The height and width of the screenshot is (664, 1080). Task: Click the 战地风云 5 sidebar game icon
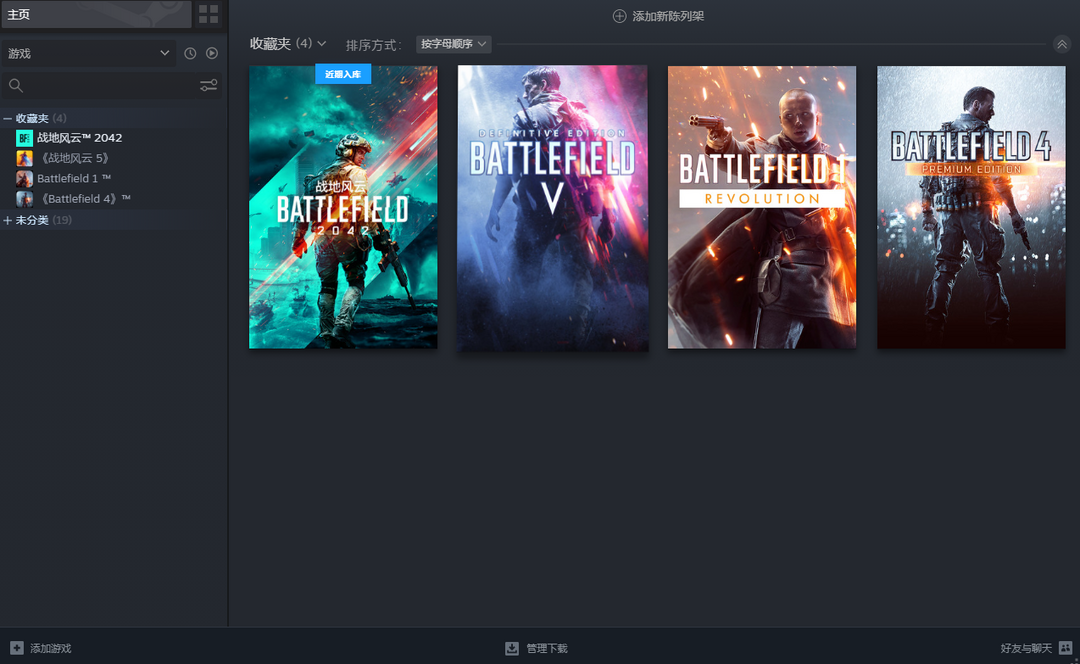pyautogui.click(x=24, y=158)
